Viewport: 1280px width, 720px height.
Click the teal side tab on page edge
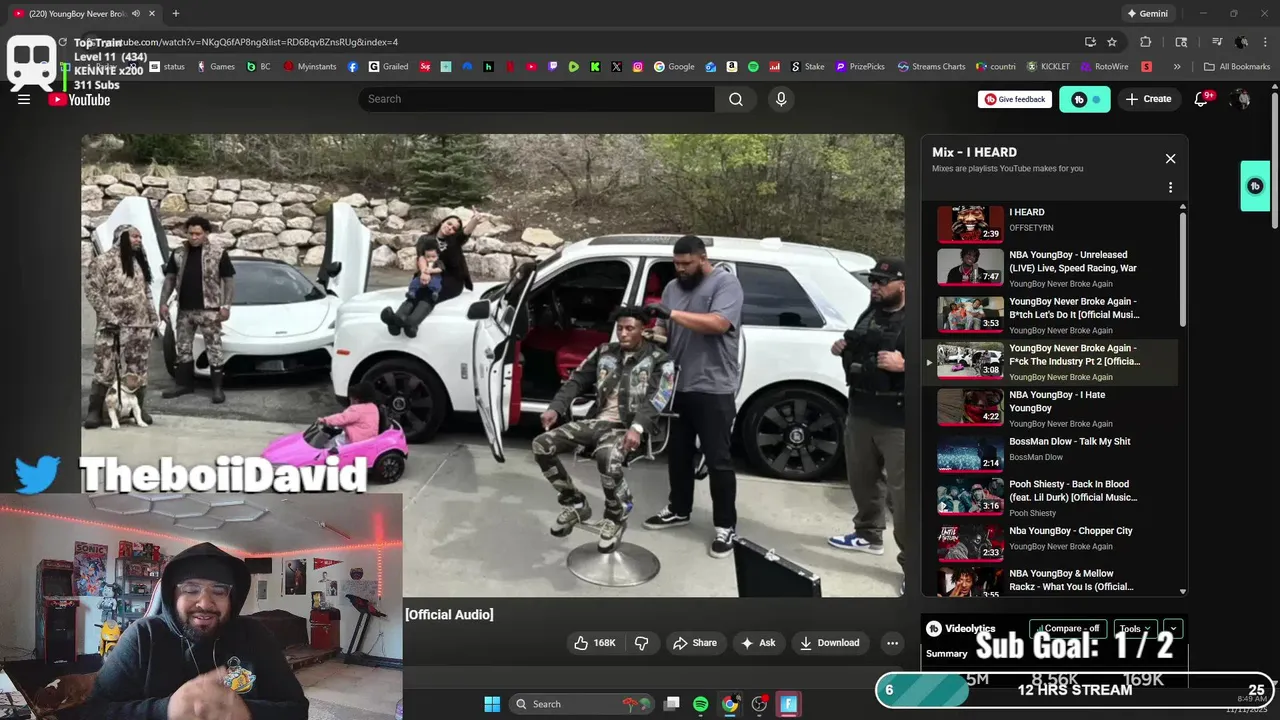(1255, 186)
